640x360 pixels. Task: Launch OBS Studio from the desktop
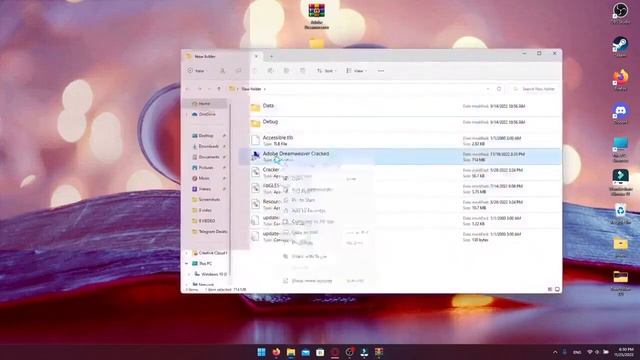click(x=620, y=13)
